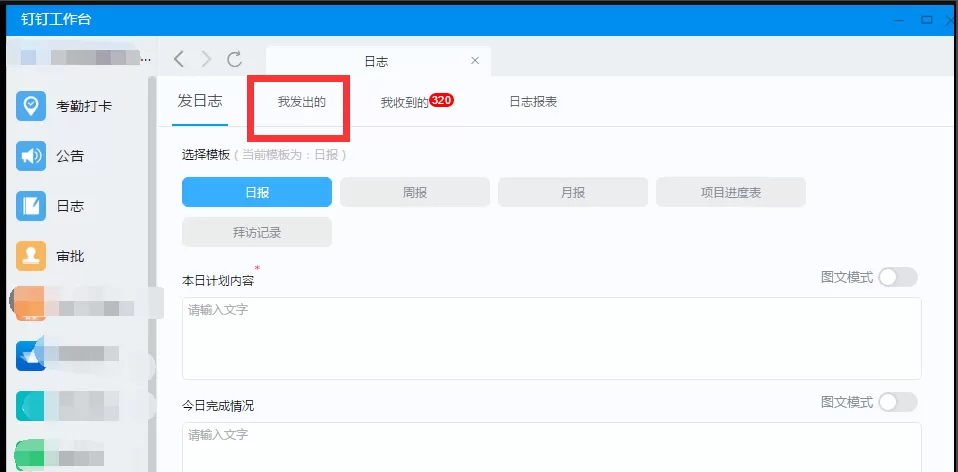Choose the 项目进度表 template

731,192
